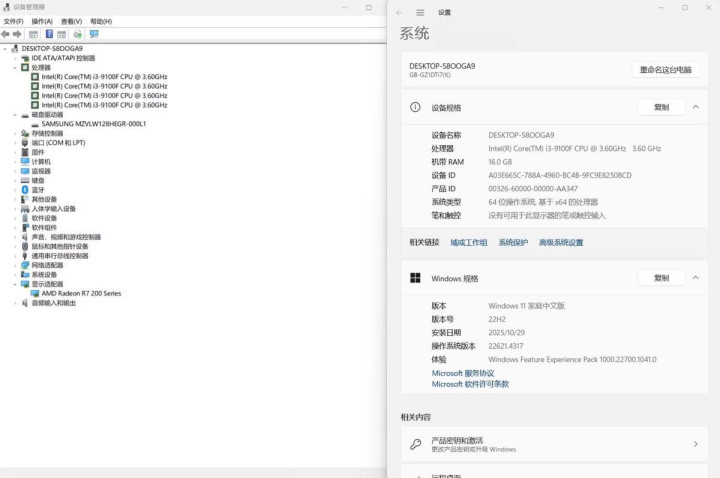This screenshot has height=478, width=720.
Task: Click the update driver icon with green arrow
Action: pos(78,34)
